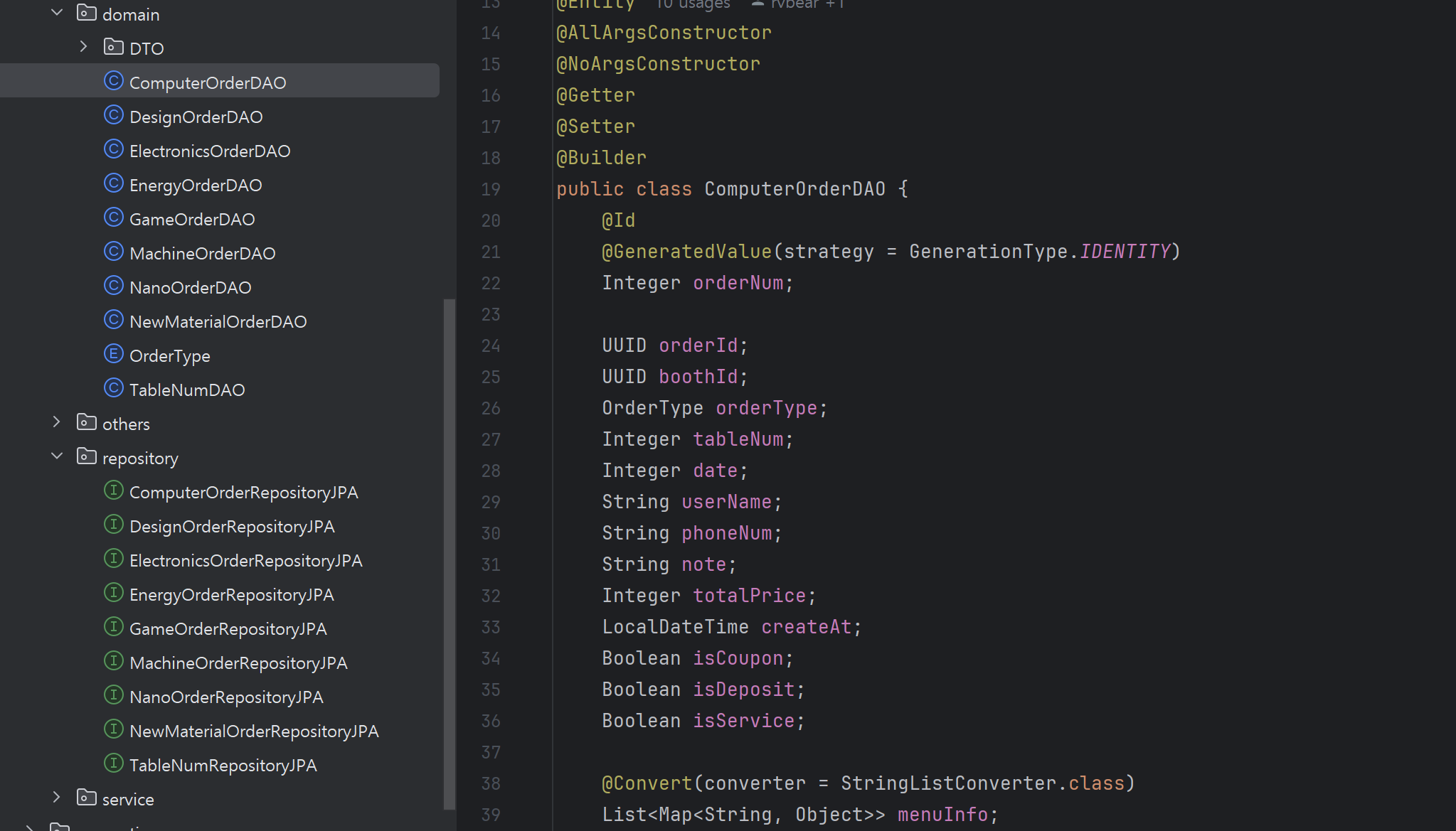Collapse the repository folder chevron
The height and width of the screenshot is (831, 1456).
[x=57, y=456]
